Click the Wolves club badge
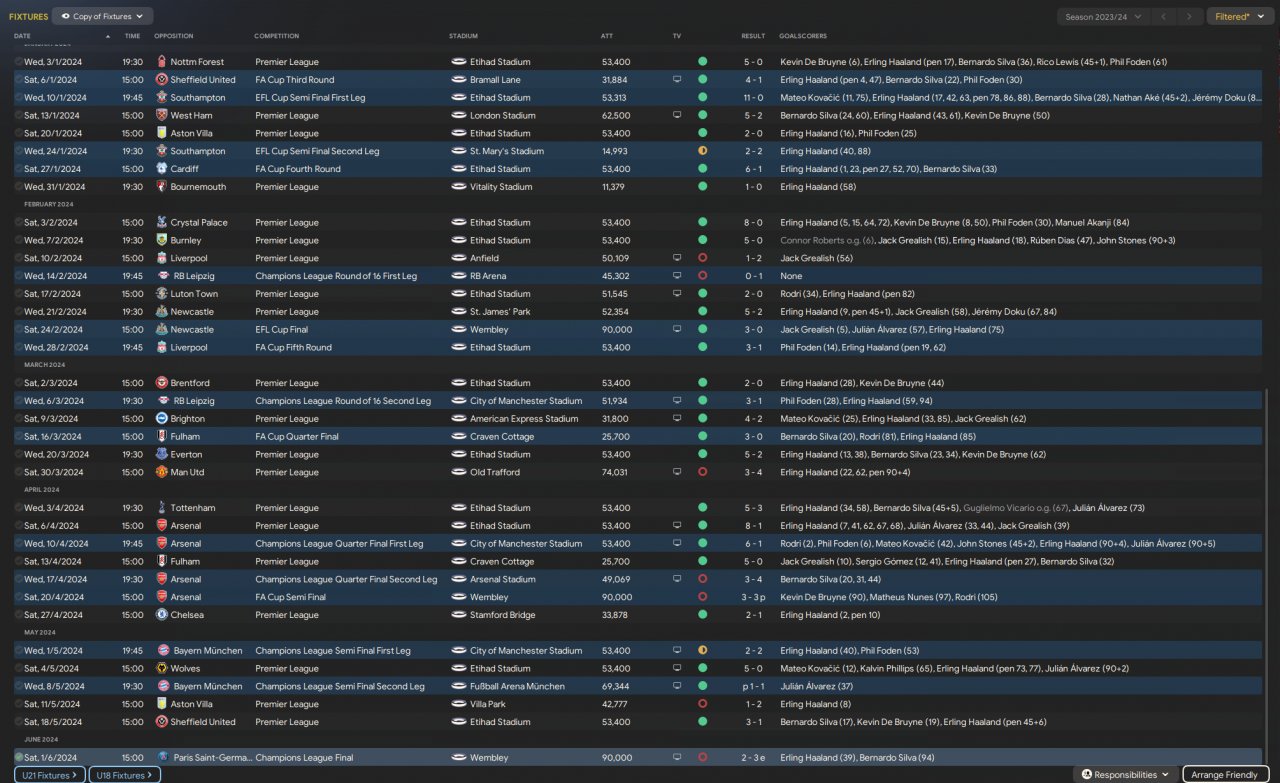1280x783 pixels. pyautogui.click(x=162, y=669)
